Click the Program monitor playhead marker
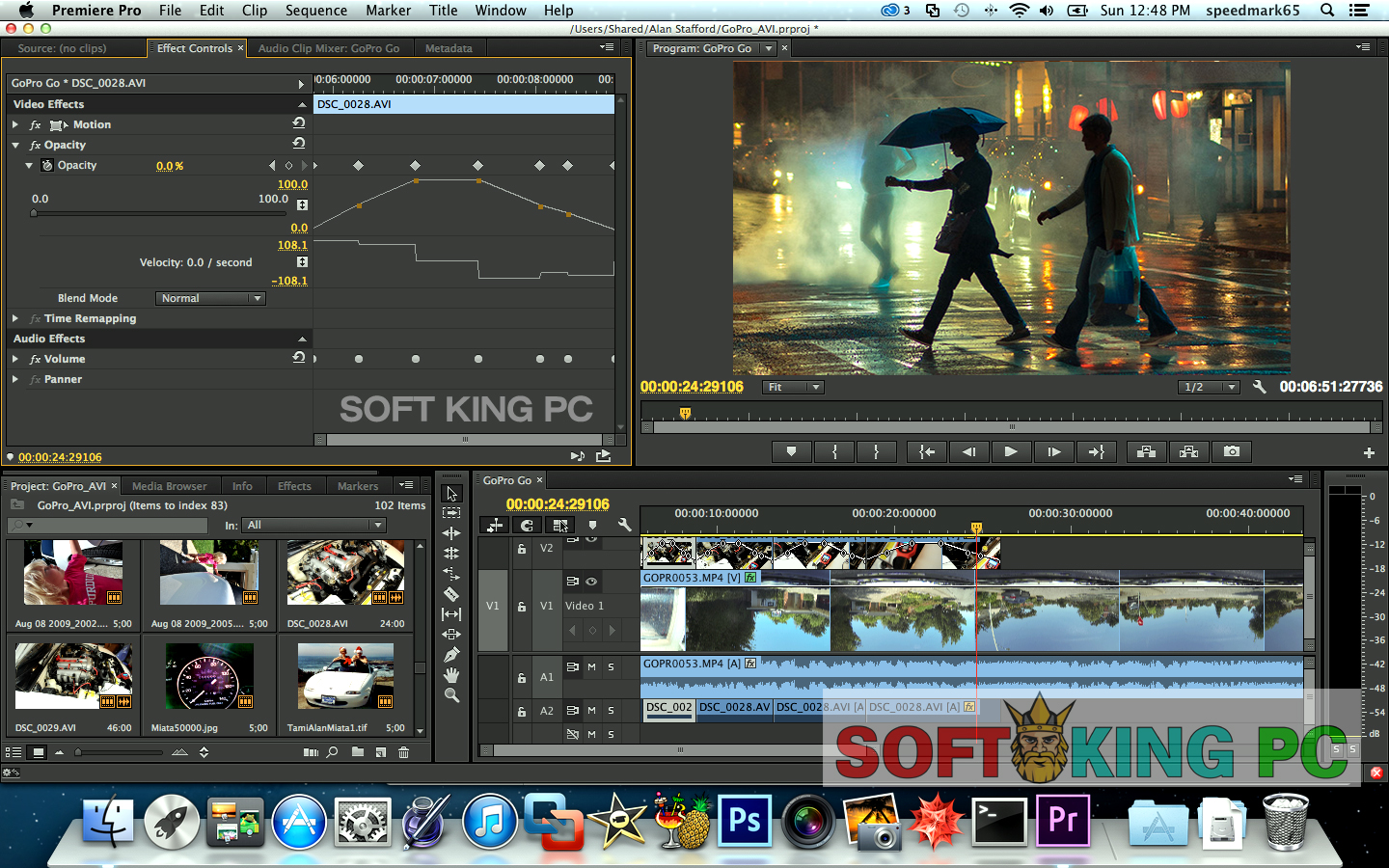Viewport: 1389px width, 868px height. click(685, 413)
